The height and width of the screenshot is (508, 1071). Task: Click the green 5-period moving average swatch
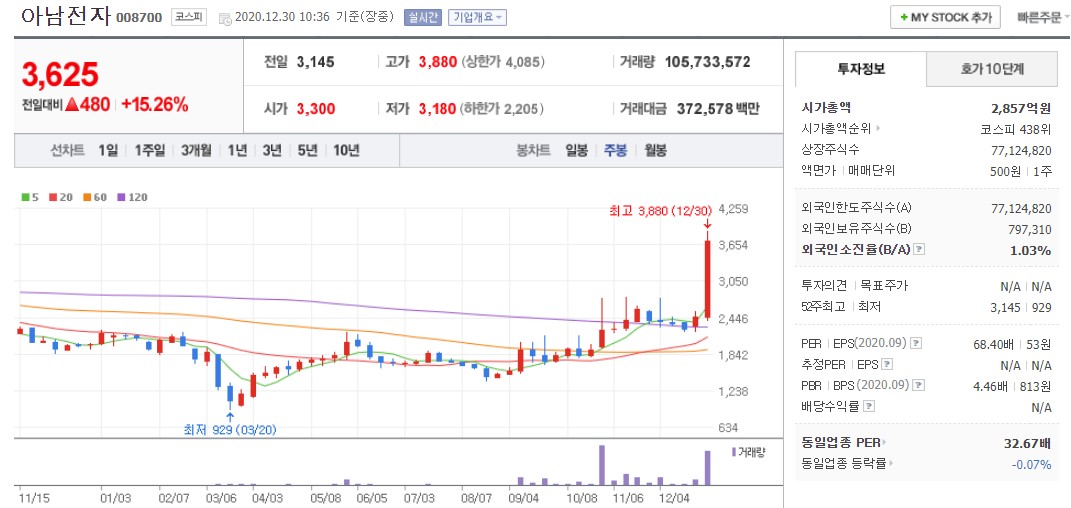pyautogui.click(x=25, y=197)
